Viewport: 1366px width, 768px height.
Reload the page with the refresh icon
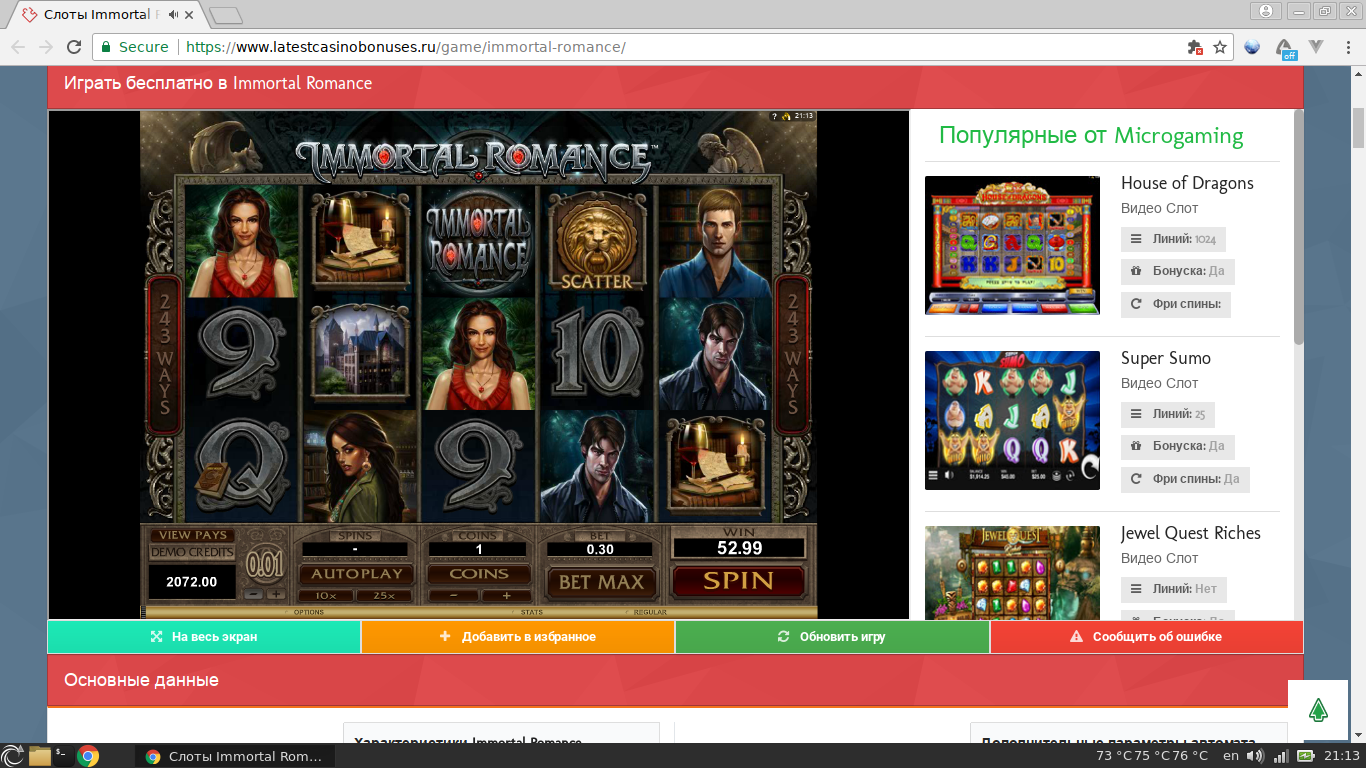(73, 47)
